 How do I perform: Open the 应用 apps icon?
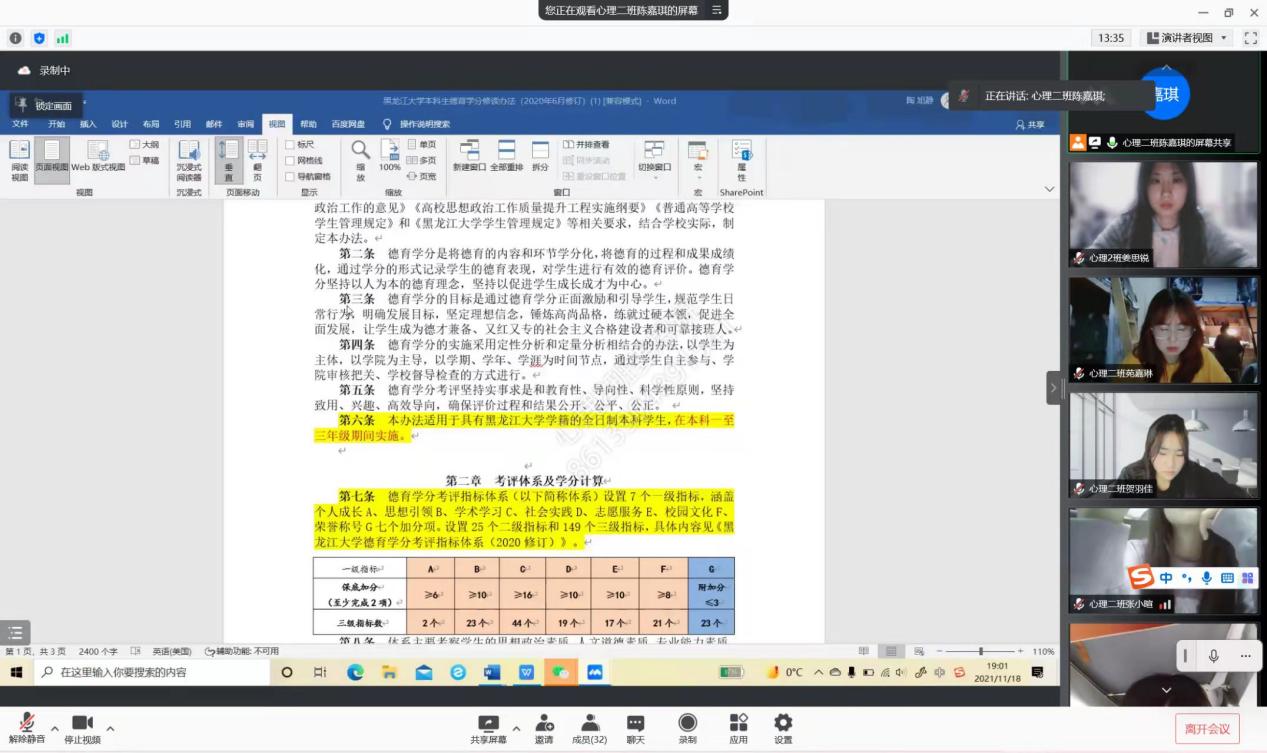click(x=738, y=723)
